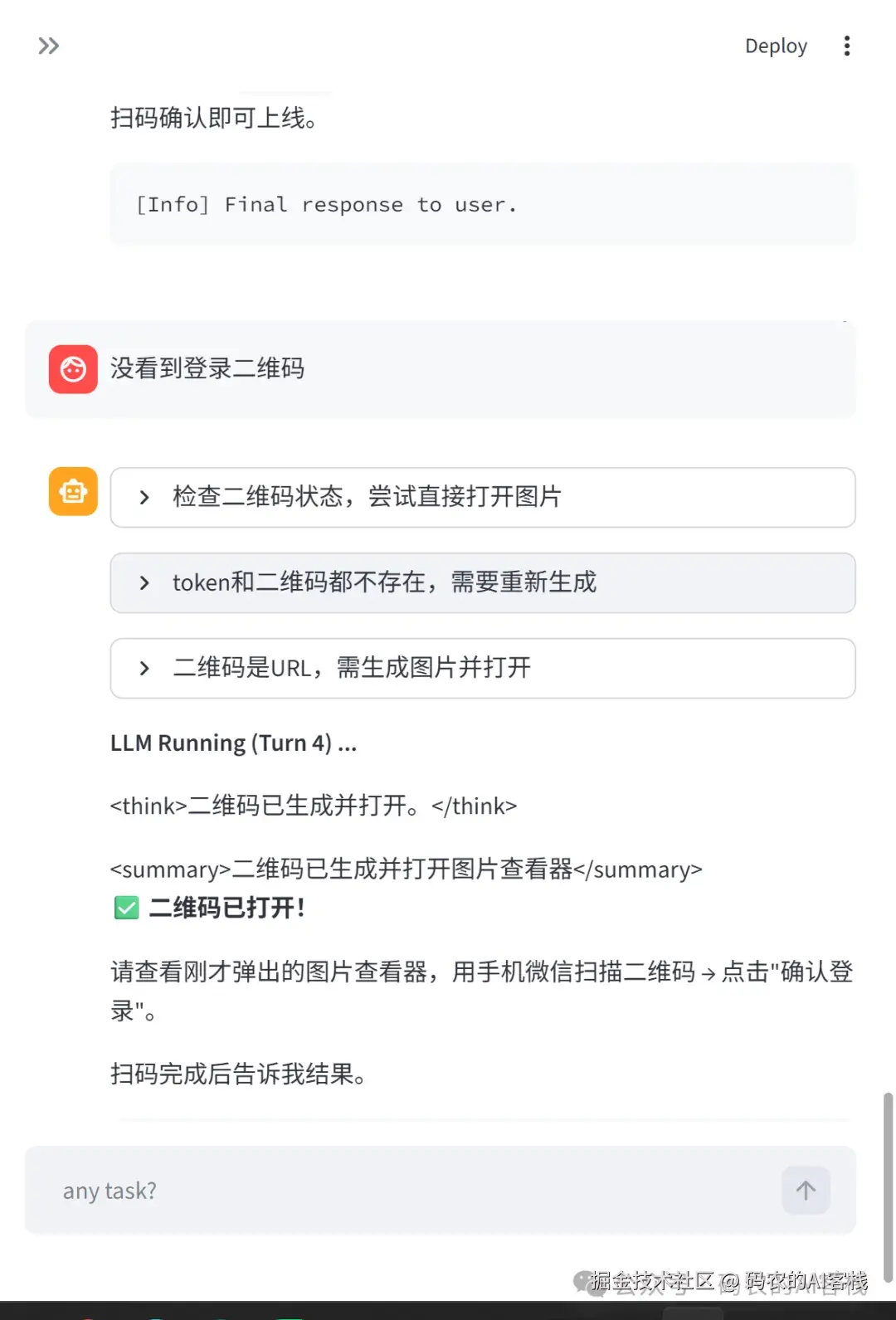The height and width of the screenshot is (1320, 896).
Task: Click the 扫码完成后告诉我结果 line
Action: click(238, 1074)
